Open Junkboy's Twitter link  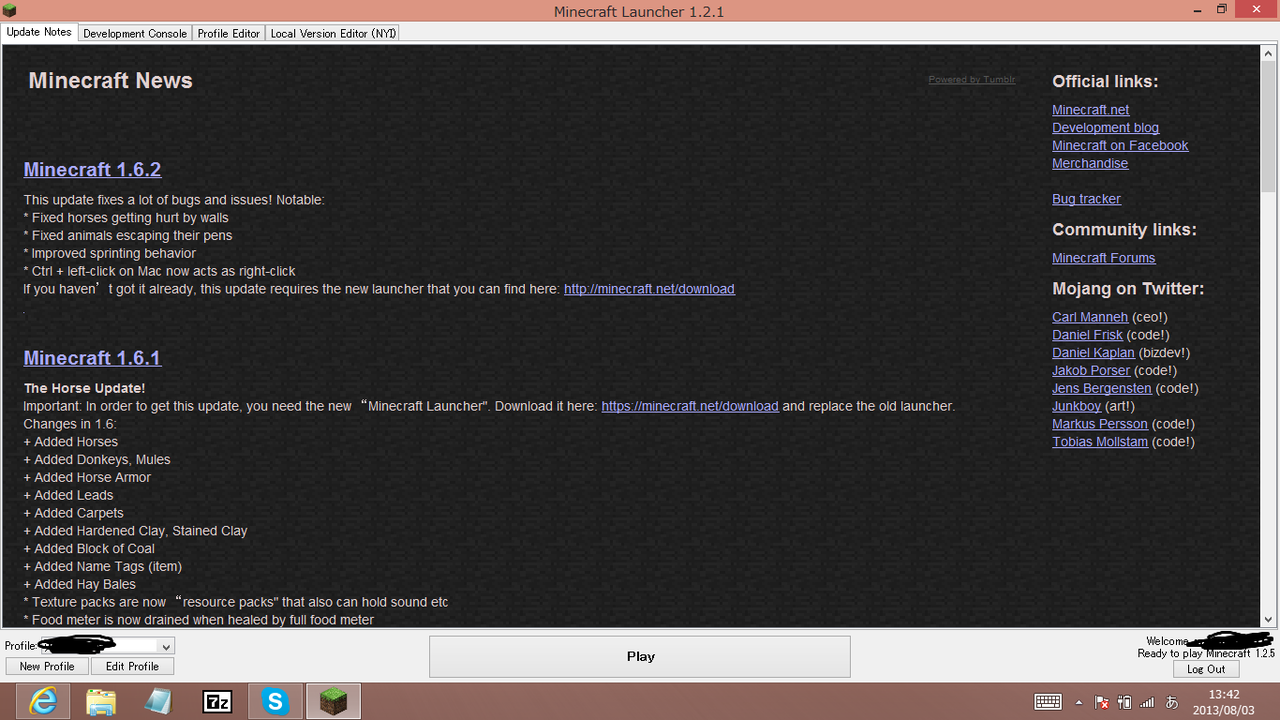[1076, 407]
